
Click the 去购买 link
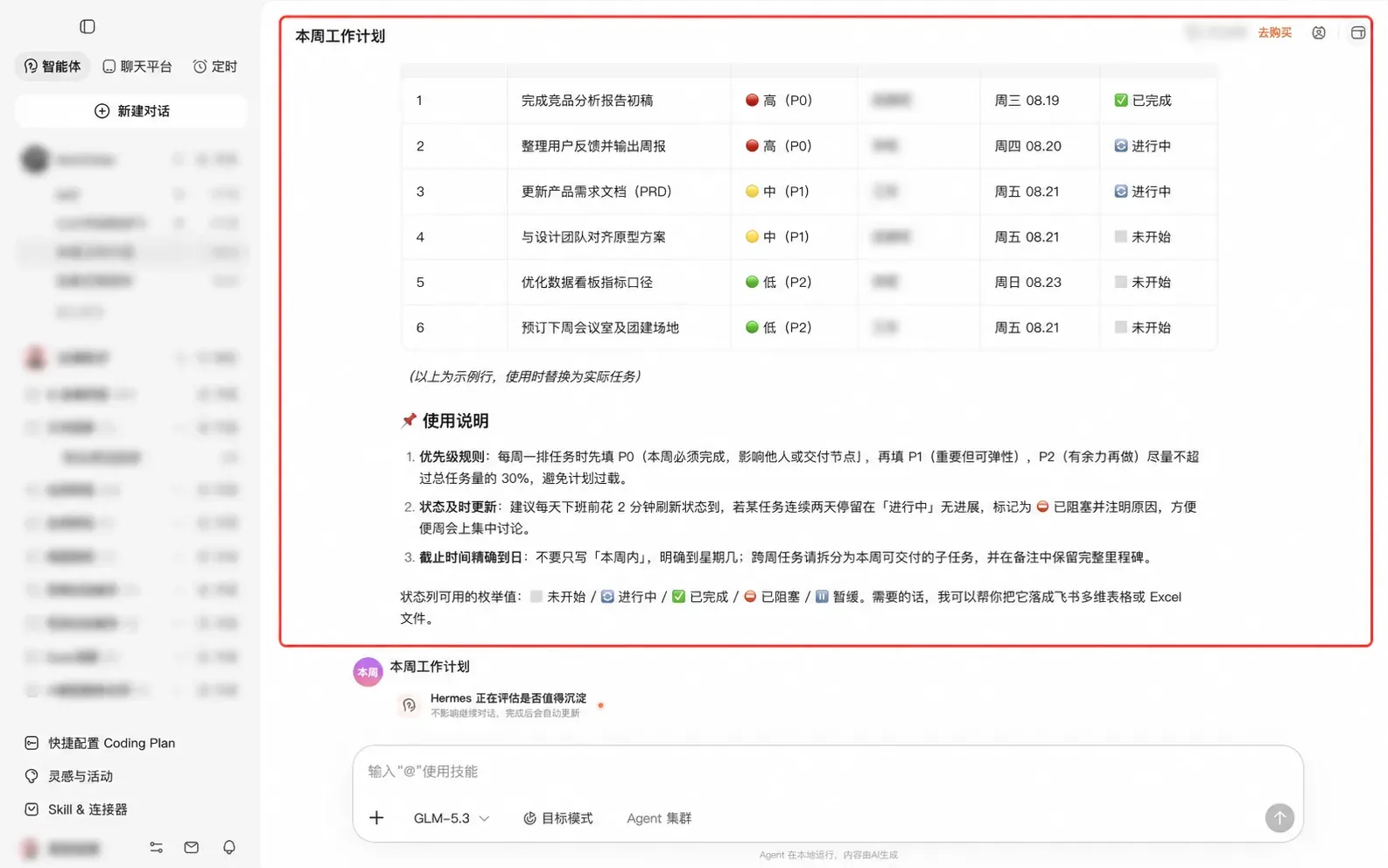pyautogui.click(x=1274, y=32)
